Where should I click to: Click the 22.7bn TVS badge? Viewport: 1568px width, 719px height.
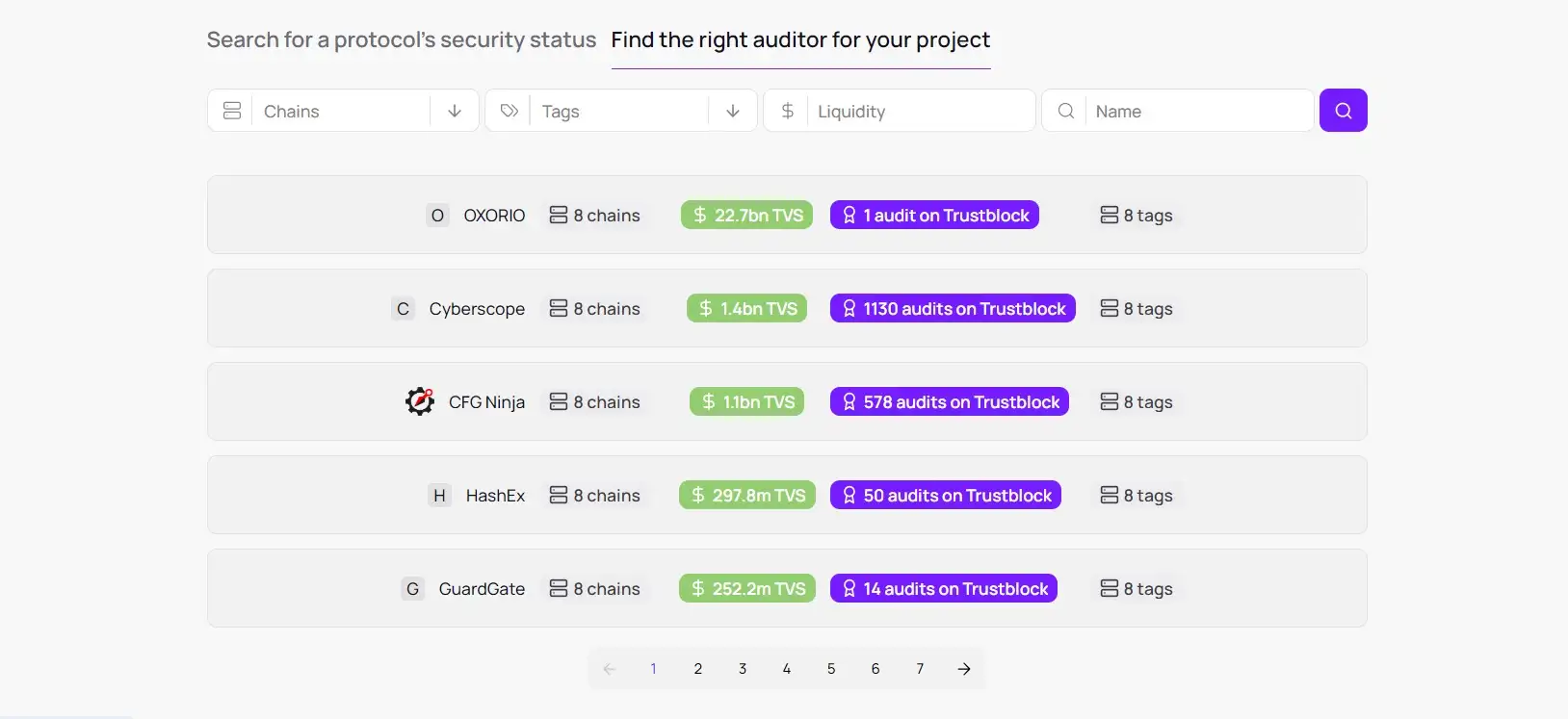[x=746, y=216]
